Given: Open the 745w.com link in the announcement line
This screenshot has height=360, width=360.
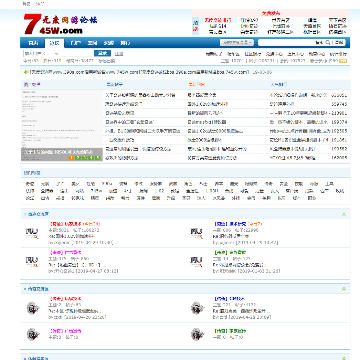Looking at the screenshot, I should [129, 72].
